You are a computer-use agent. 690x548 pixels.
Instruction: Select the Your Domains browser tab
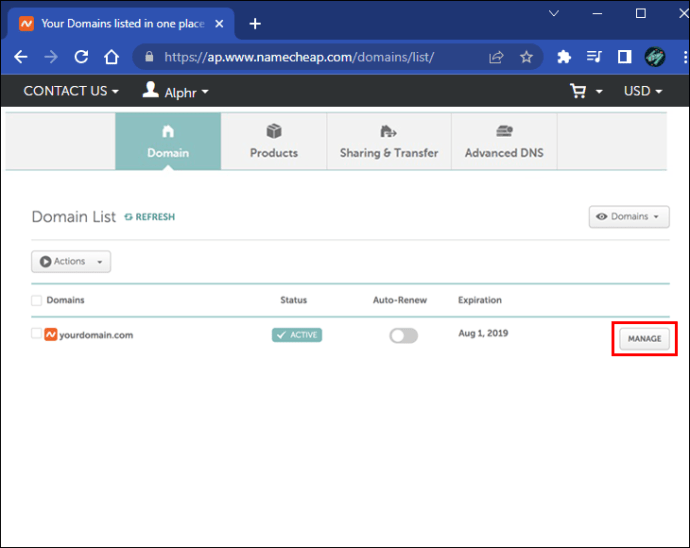point(121,24)
